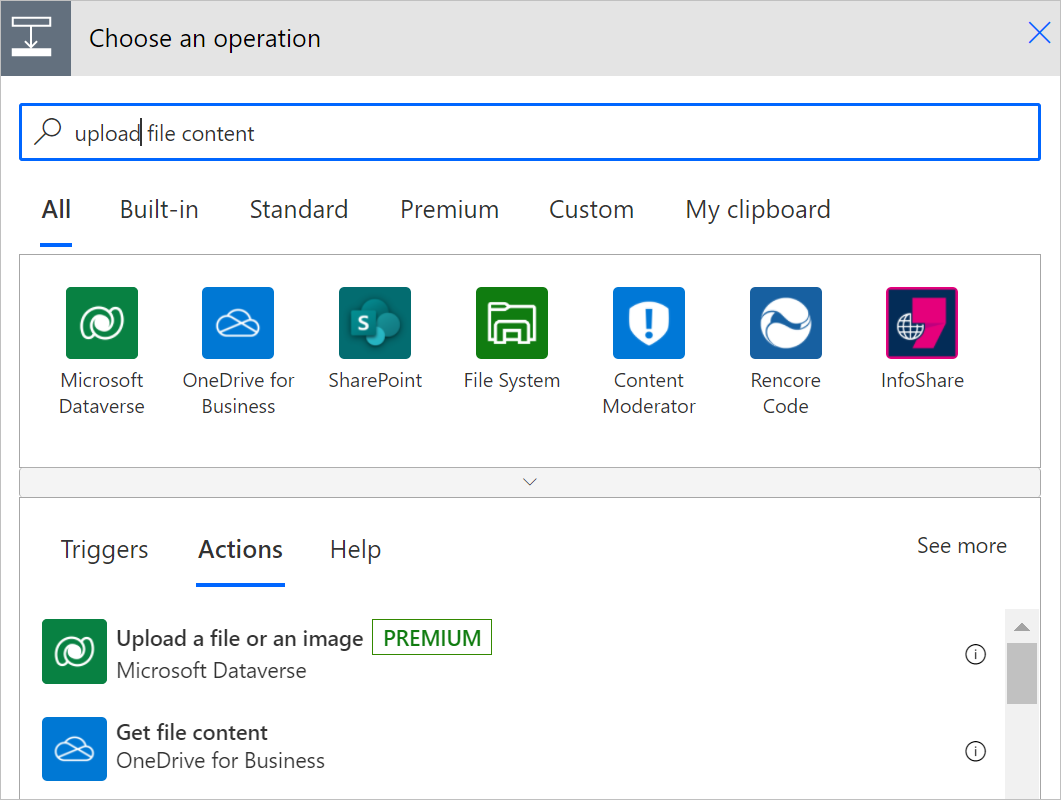1061x800 pixels.
Task: Close the Choose an operation panel
Action: pos(1038,33)
